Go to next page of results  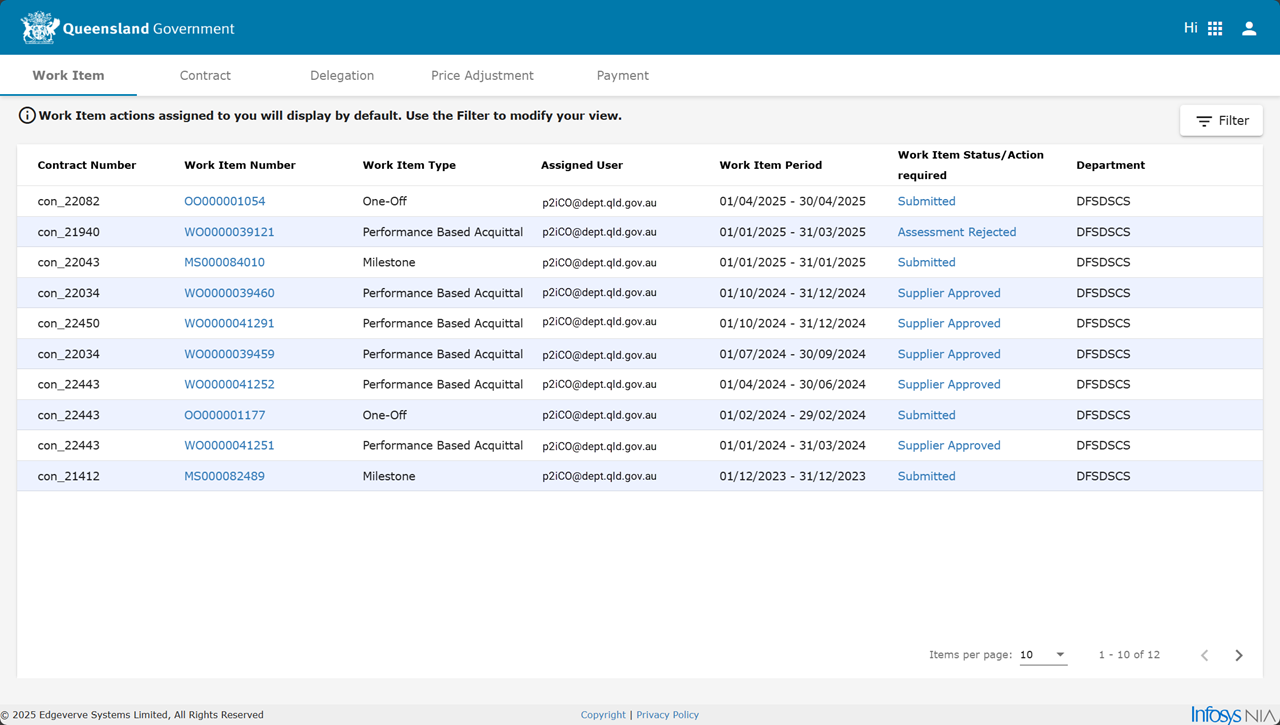[x=1239, y=655]
